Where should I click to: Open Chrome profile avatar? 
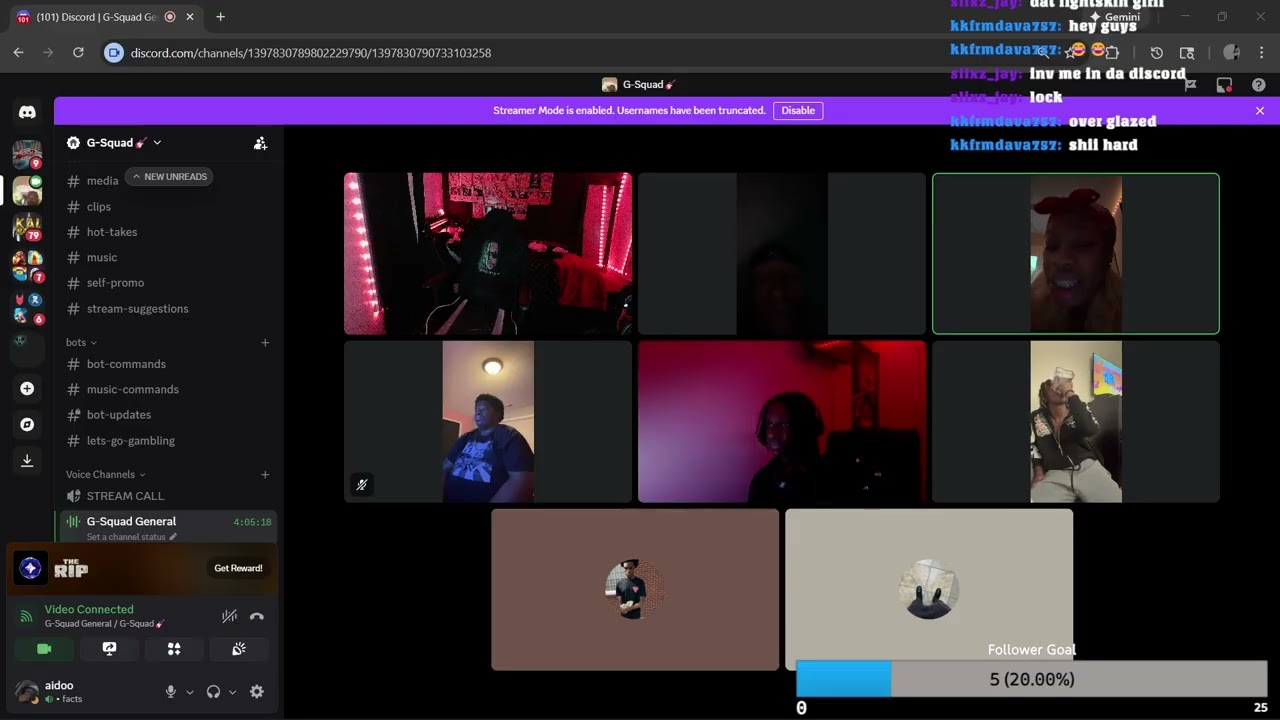coord(1231,53)
